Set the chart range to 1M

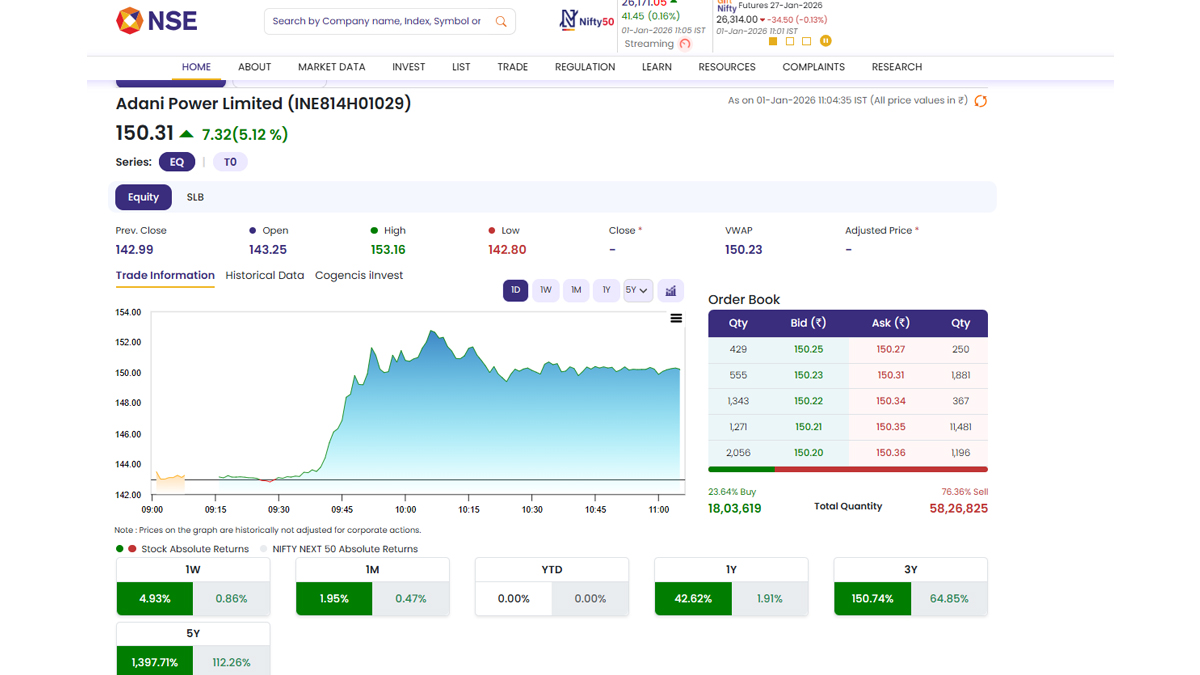click(x=576, y=290)
